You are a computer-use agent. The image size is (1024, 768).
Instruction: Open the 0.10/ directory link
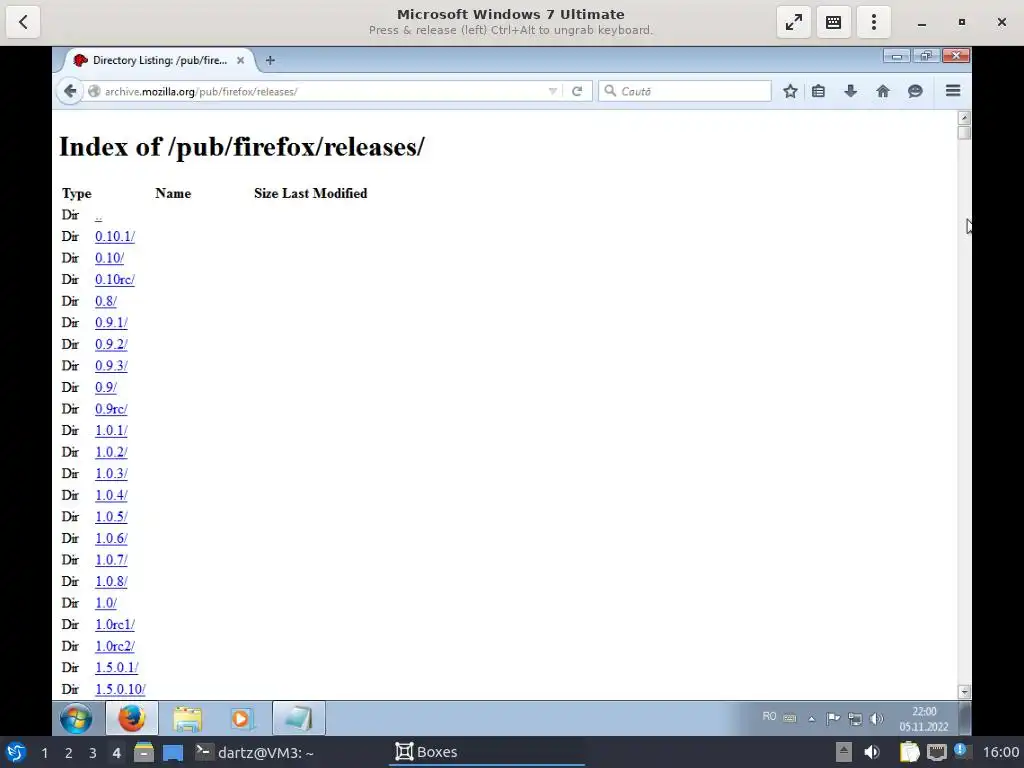click(x=109, y=258)
